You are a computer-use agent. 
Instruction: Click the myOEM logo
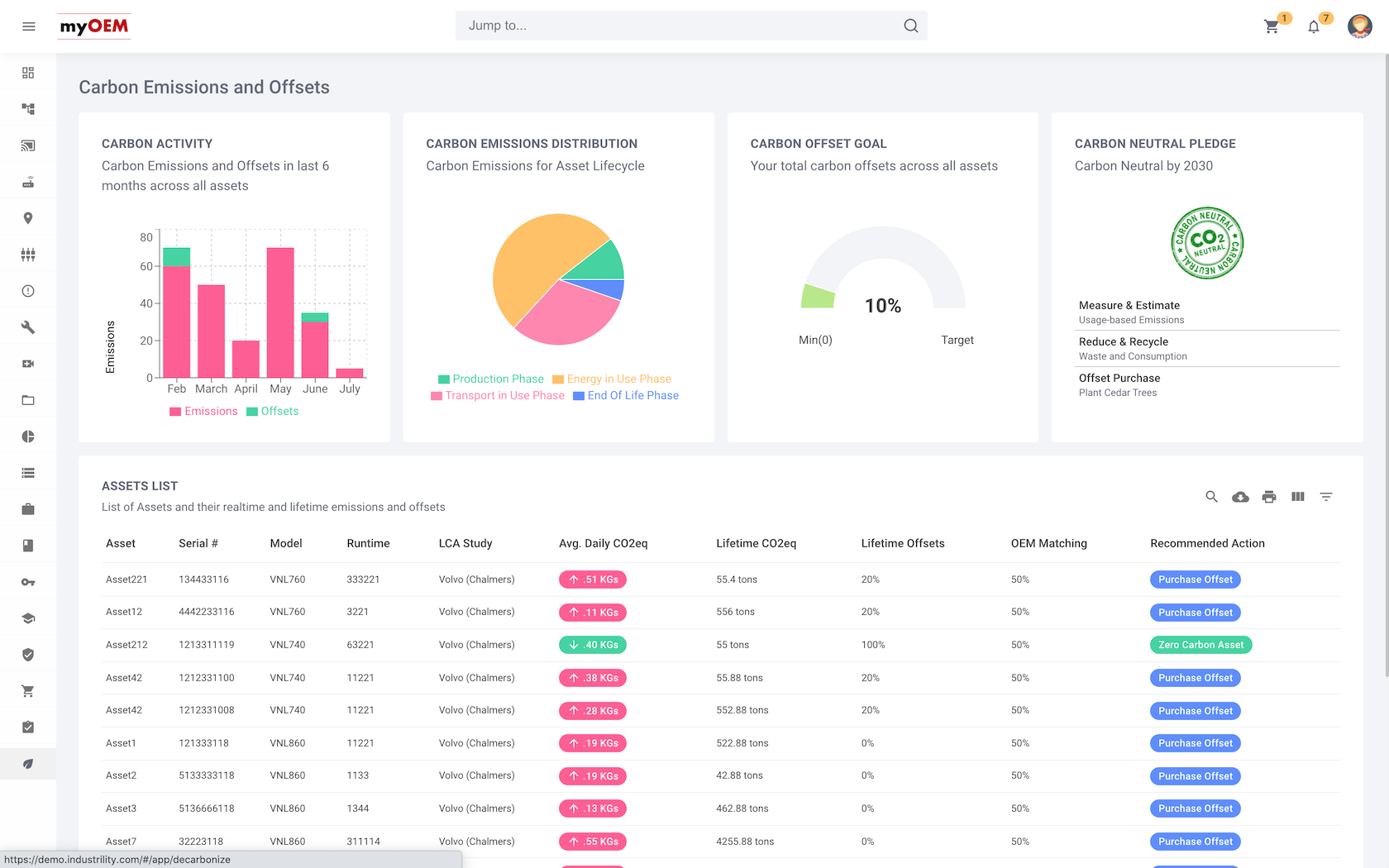point(94,26)
